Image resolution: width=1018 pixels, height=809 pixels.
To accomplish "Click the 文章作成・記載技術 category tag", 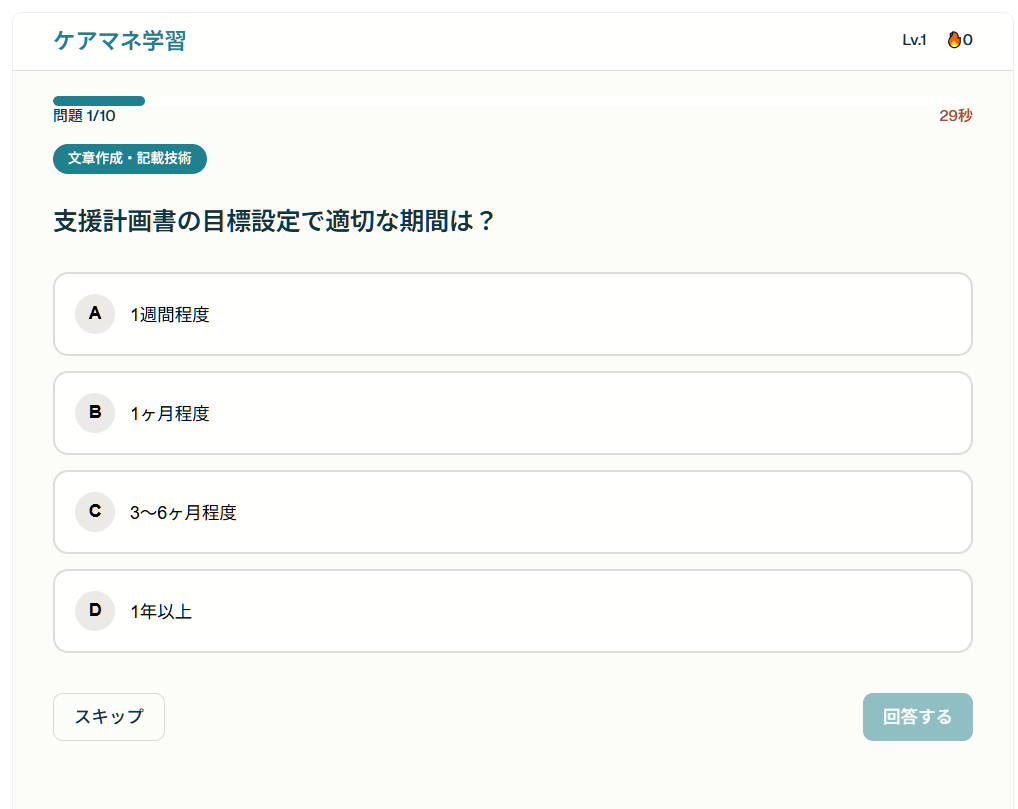I will [x=130, y=159].
